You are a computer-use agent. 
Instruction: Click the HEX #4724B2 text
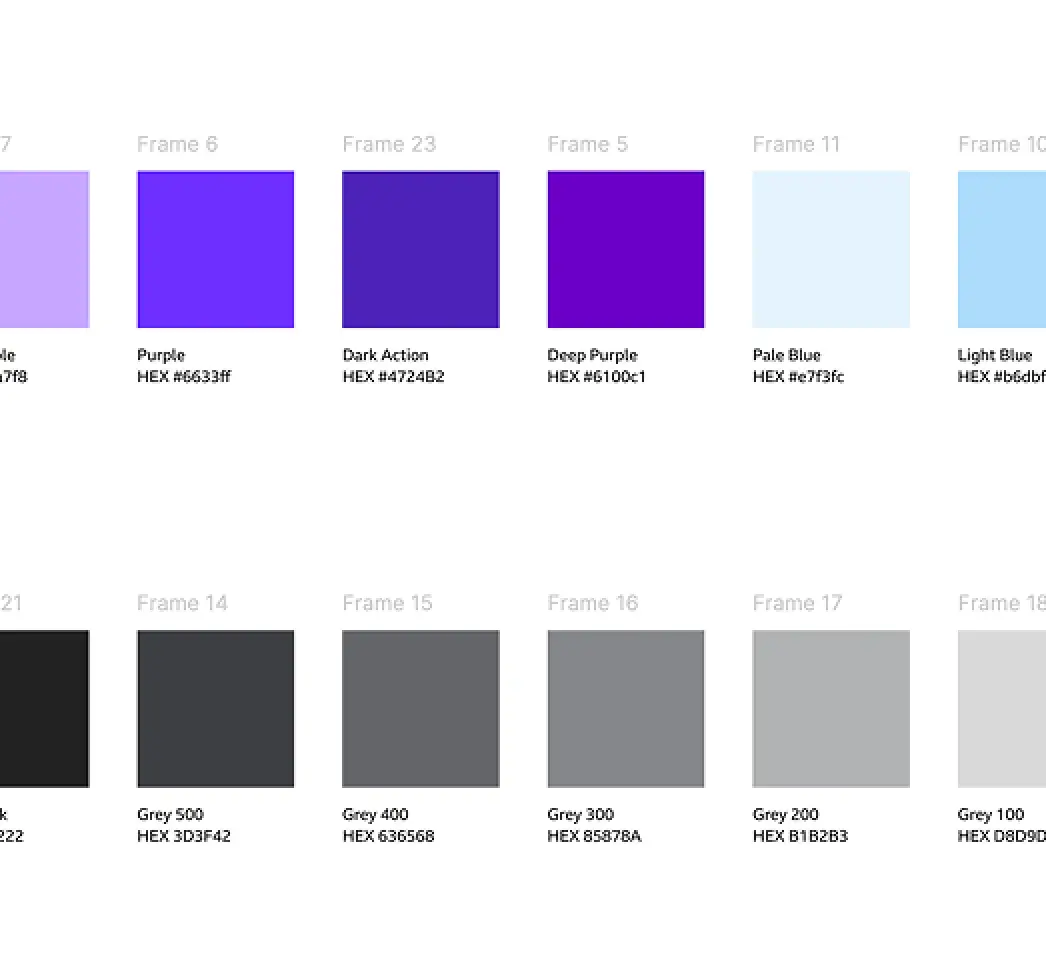point(393,377)
